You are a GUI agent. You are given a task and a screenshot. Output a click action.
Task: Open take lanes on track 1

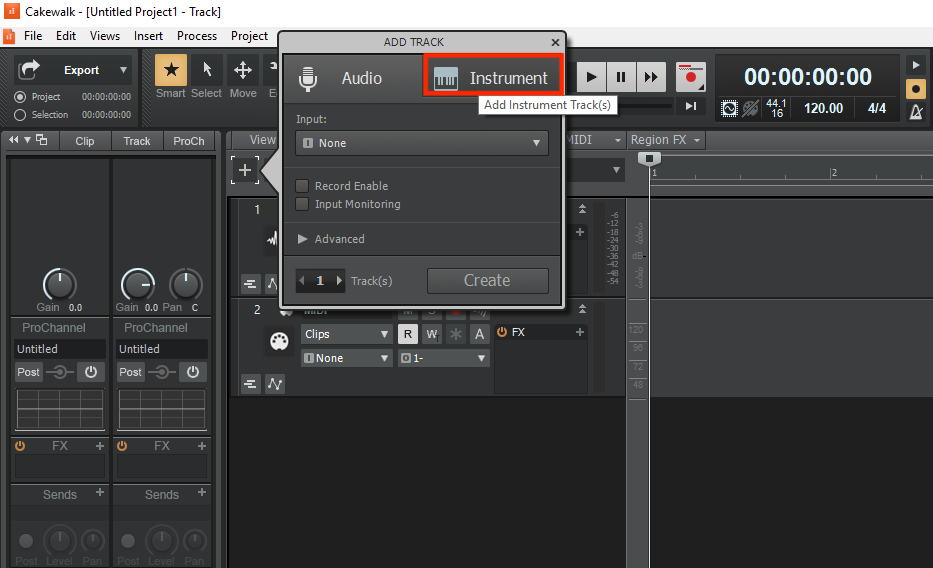[x=251, y=284]
